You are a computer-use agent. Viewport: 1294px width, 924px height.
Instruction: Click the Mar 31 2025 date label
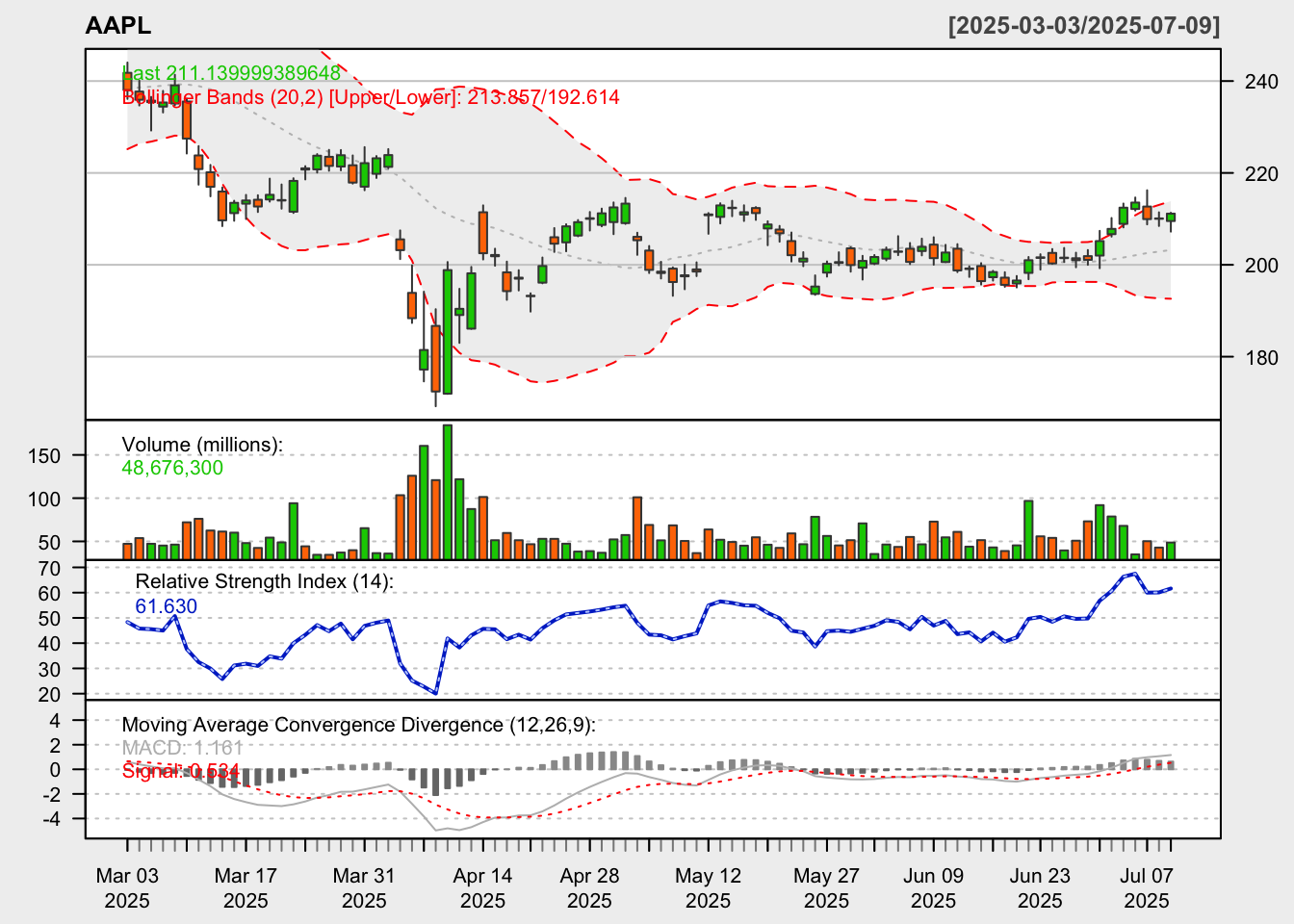point(364,888)
